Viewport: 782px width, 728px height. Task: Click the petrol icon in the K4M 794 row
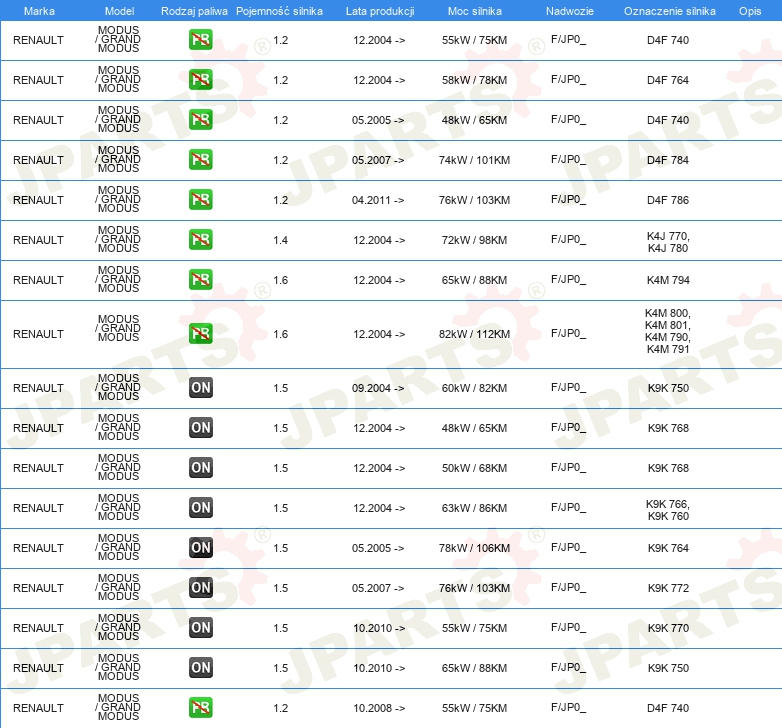point(201,280)
